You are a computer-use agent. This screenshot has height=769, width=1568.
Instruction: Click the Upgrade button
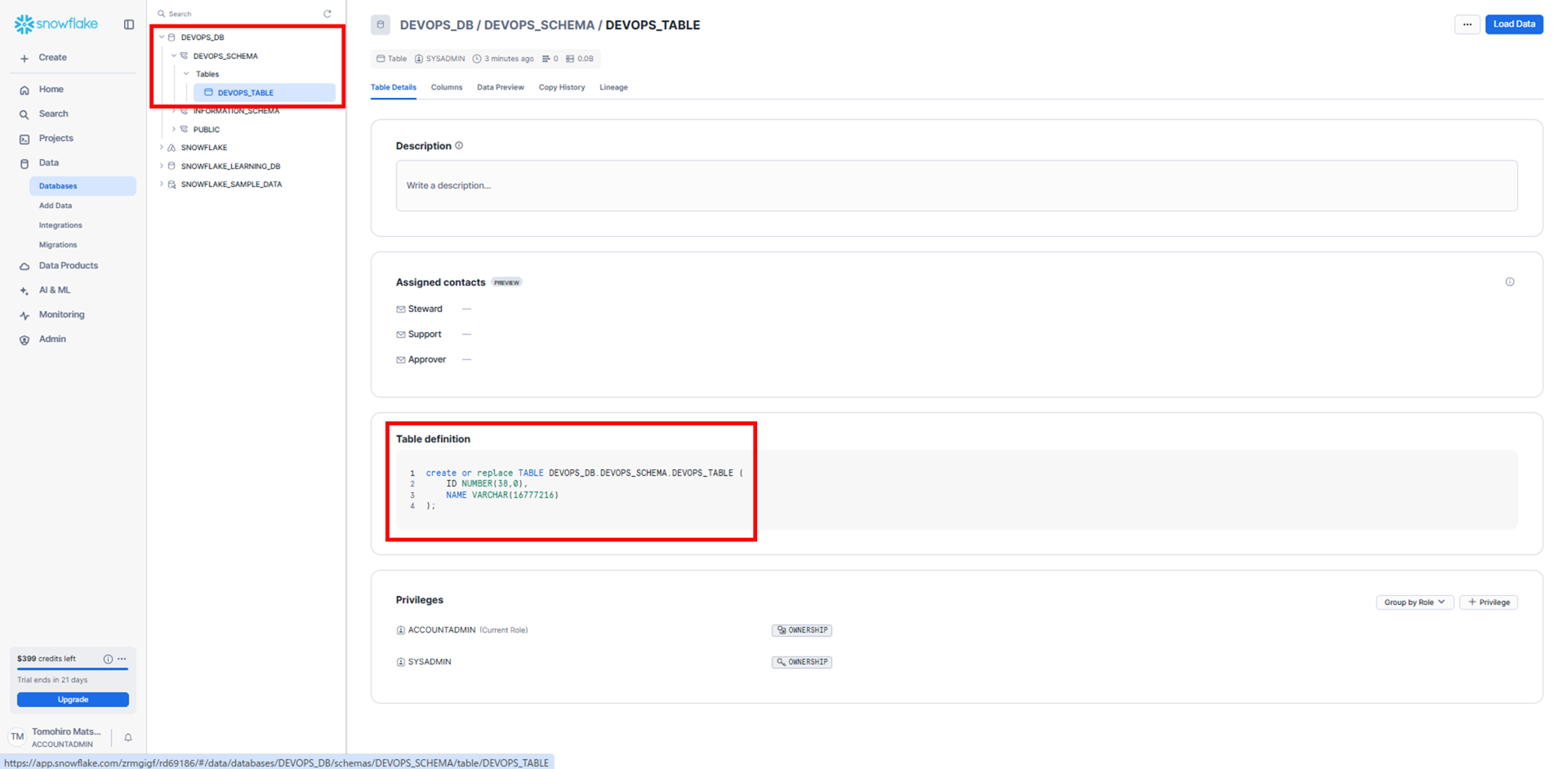tap(73, 700)
